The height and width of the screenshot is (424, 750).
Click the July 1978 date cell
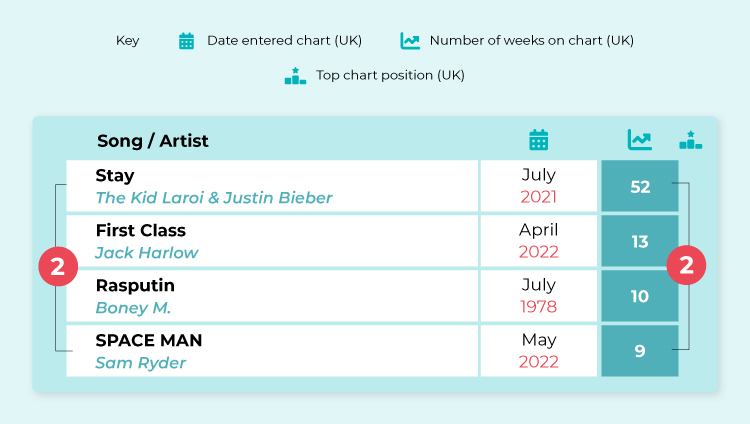click(539, 296)
